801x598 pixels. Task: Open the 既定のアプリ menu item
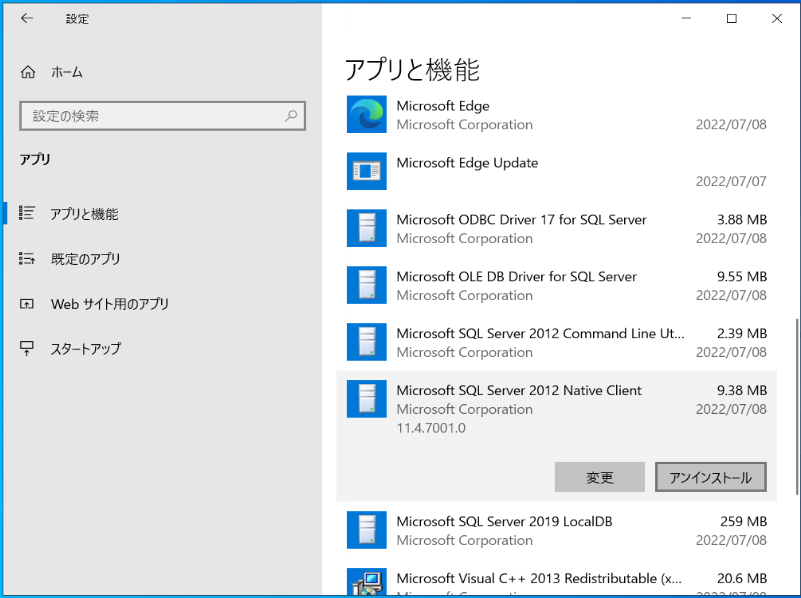coord(162,259)
